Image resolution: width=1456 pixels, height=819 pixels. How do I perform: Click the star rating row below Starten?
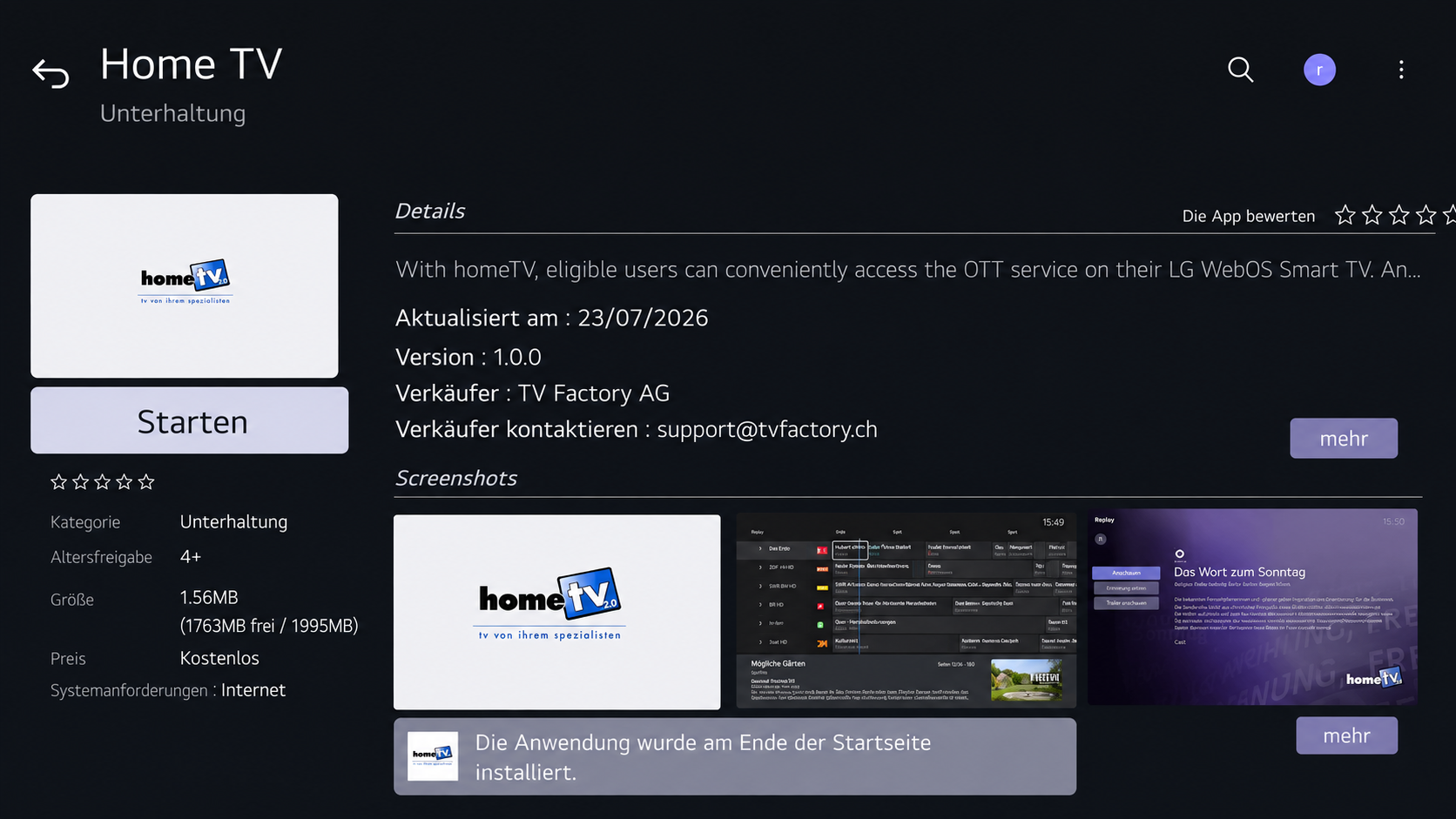click(103, 481)
